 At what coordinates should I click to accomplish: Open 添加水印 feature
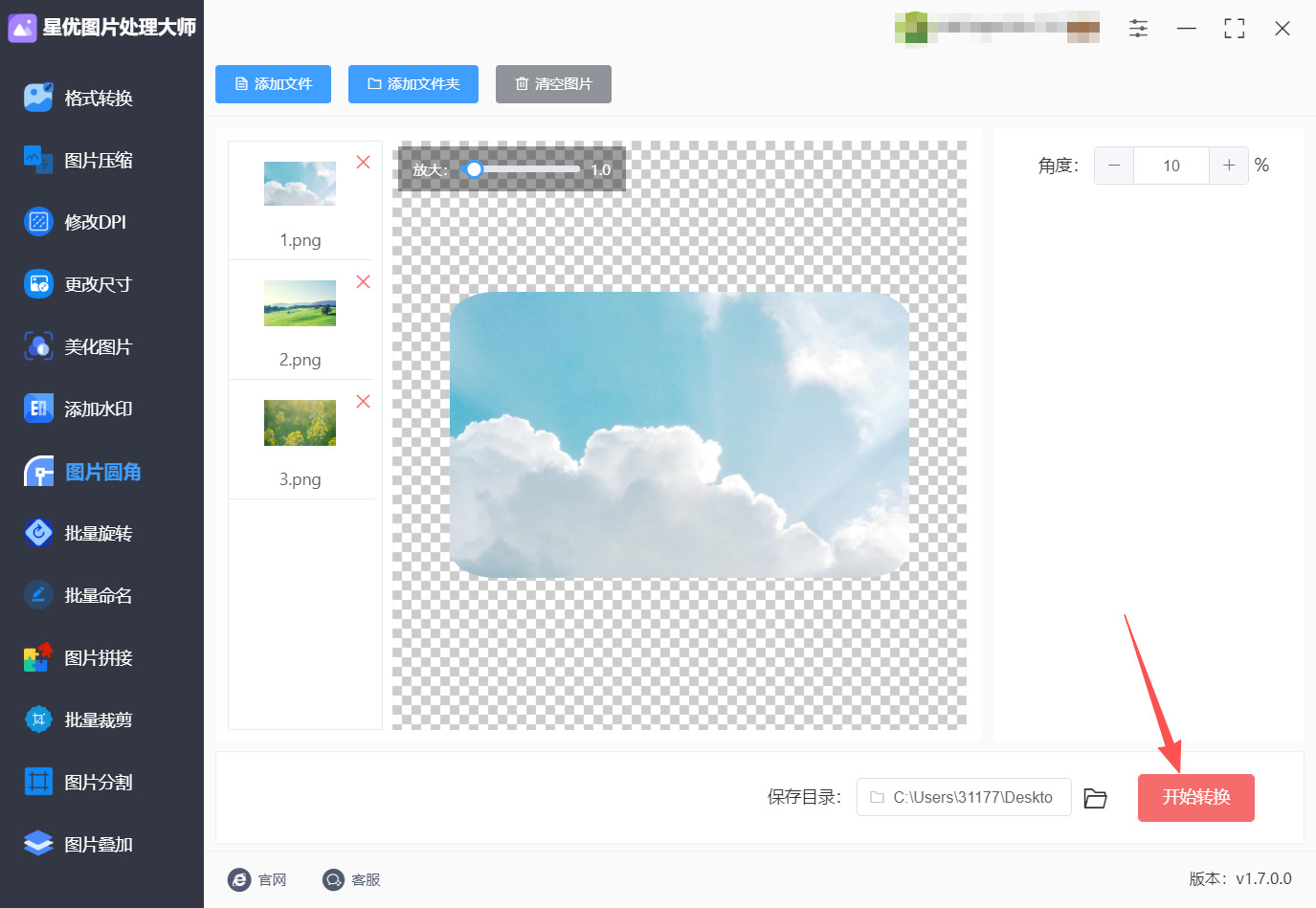click(x=99, y=409)
